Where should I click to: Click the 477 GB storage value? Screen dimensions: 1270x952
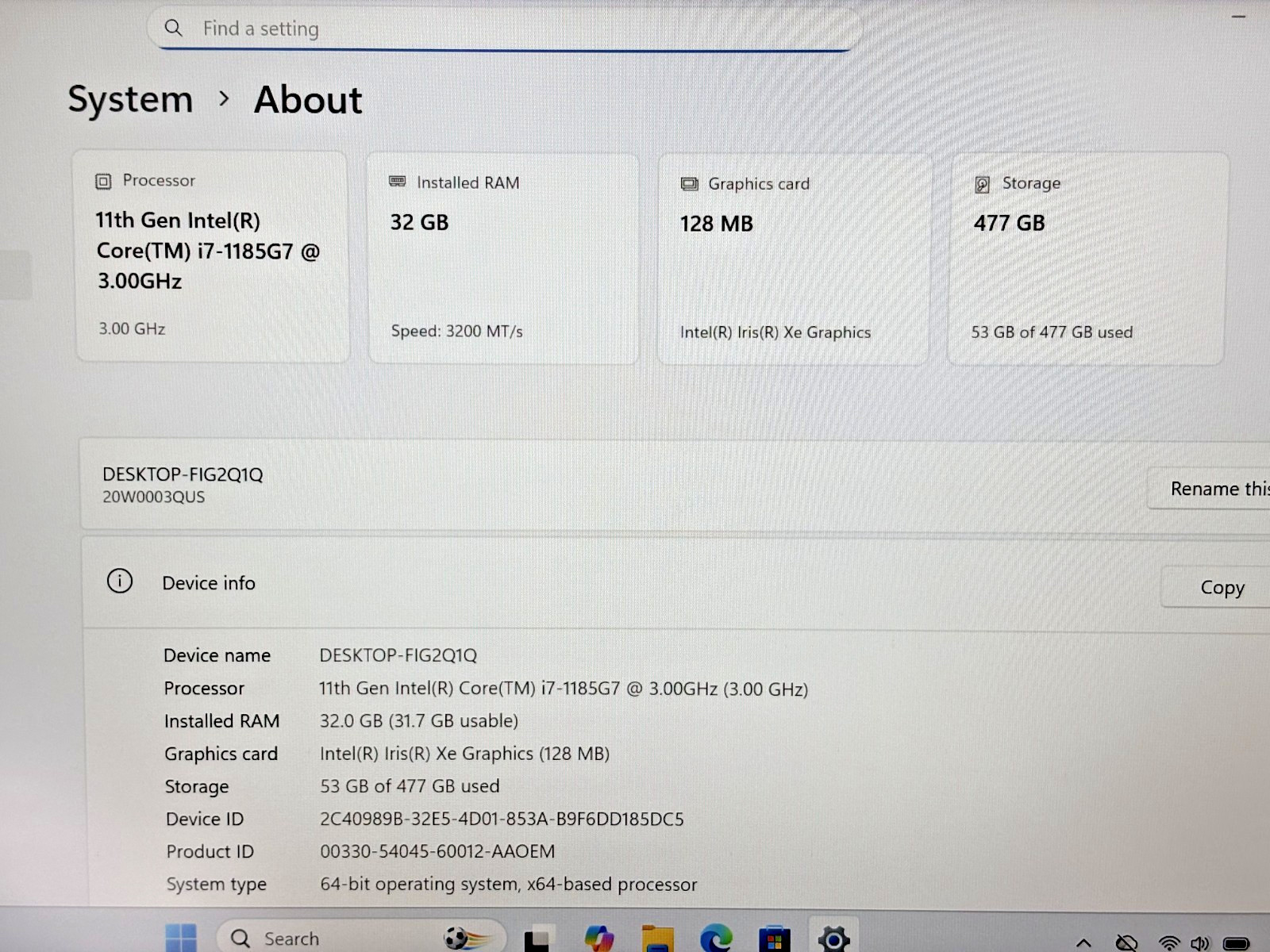[1009, 224]
